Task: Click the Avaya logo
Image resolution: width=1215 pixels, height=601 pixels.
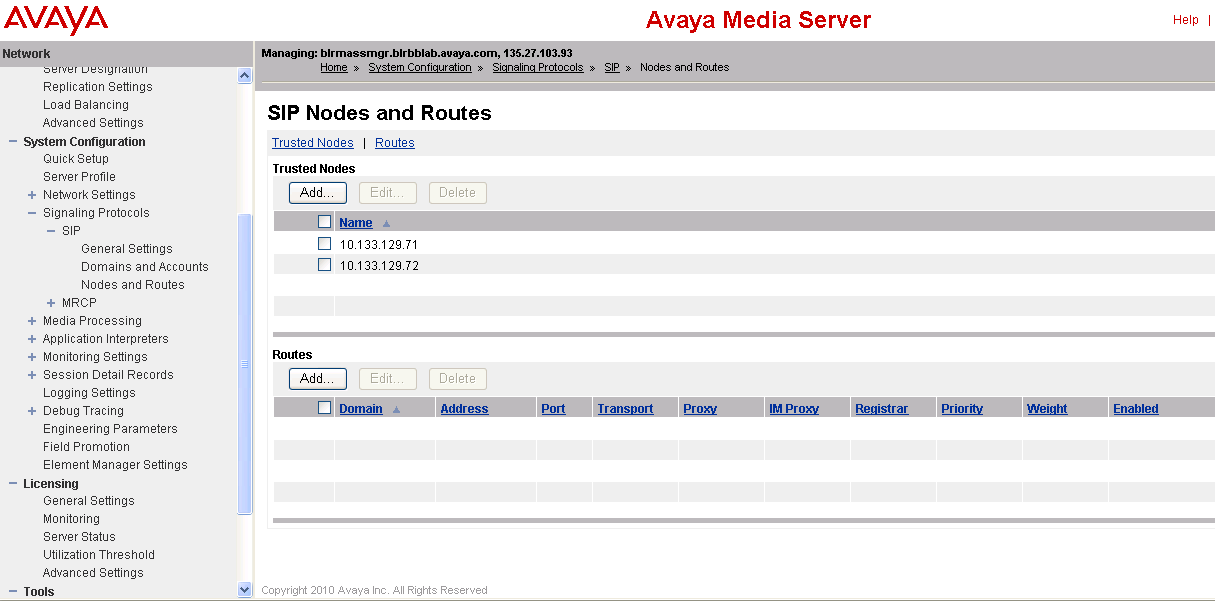Action: [55, 19]
